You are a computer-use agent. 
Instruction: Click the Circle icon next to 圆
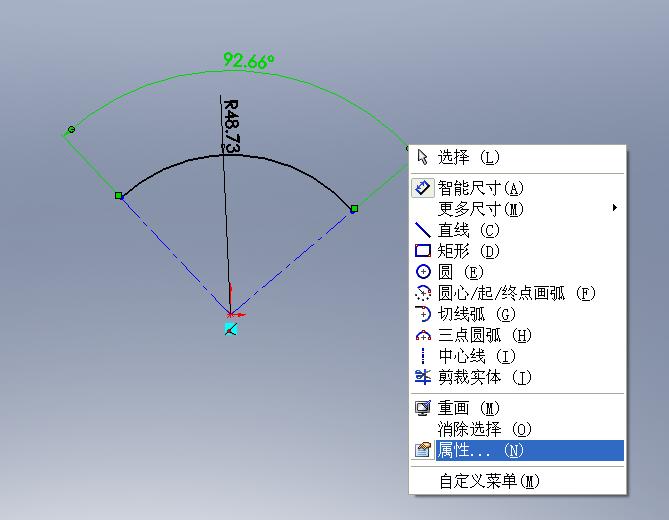pos(423,271)
